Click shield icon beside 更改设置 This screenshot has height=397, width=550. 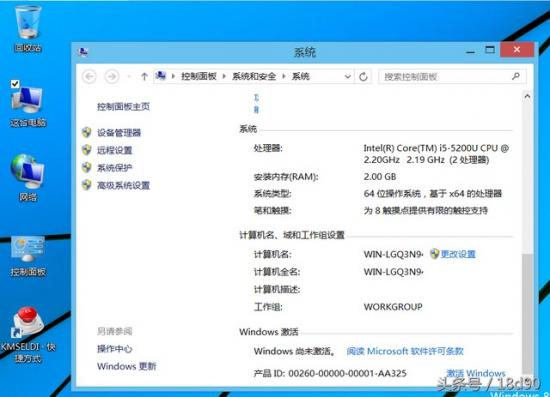435,254
